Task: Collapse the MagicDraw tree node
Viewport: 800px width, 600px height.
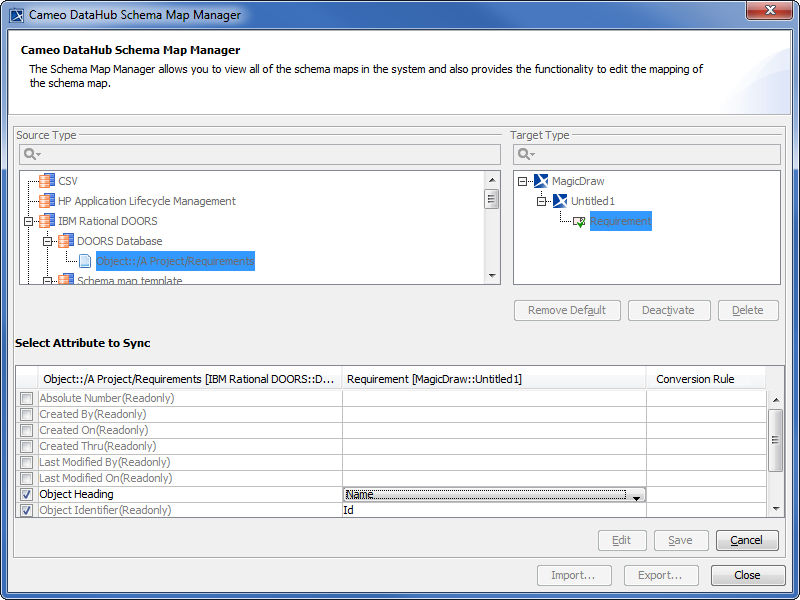Action: coord(523,181)
